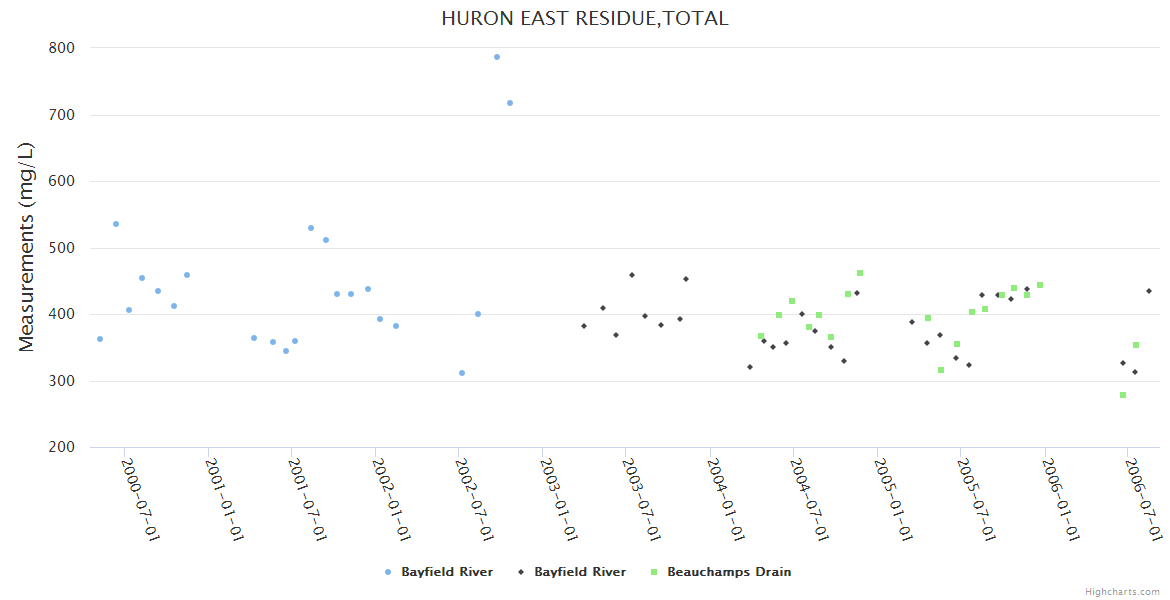Select the rightmost black diamond data point
This screenshot has width=1170, height=600.
(1149, 291)
